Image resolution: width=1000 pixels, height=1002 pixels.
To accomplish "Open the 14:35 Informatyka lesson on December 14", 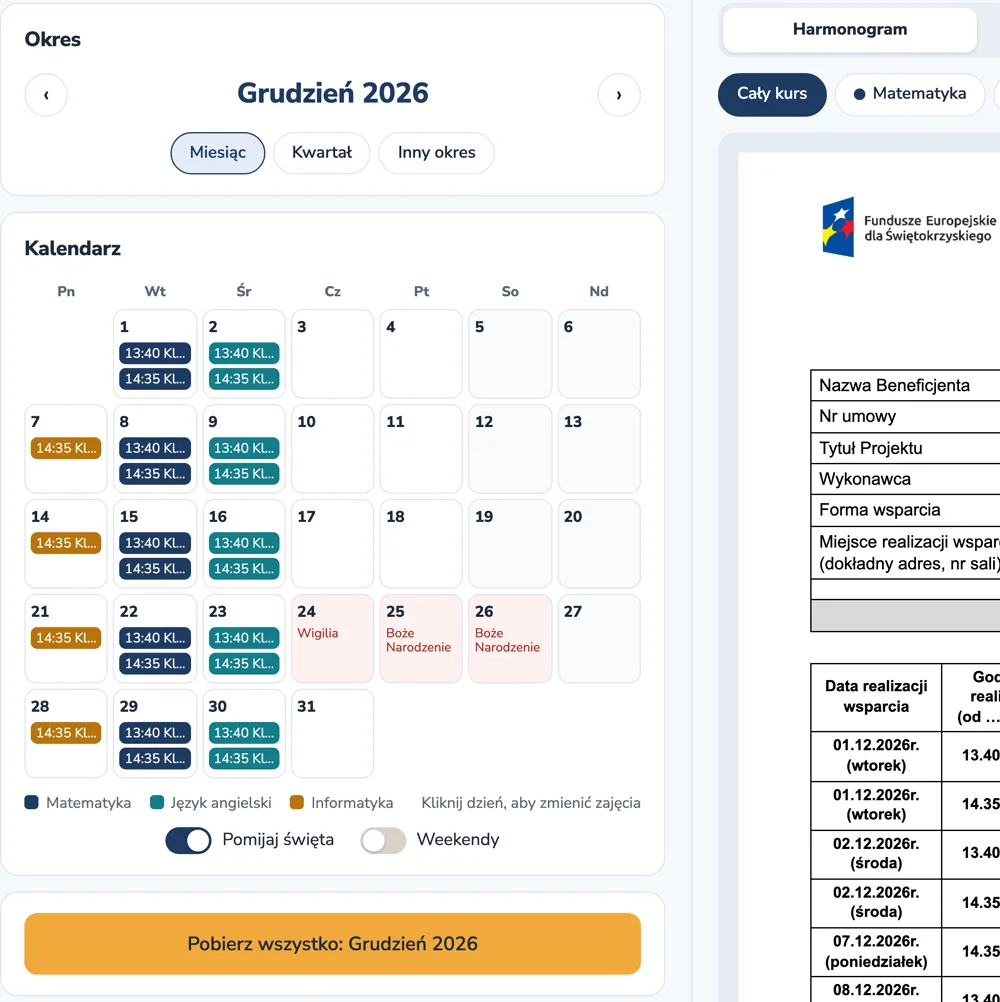I will (x=66, y=543).
